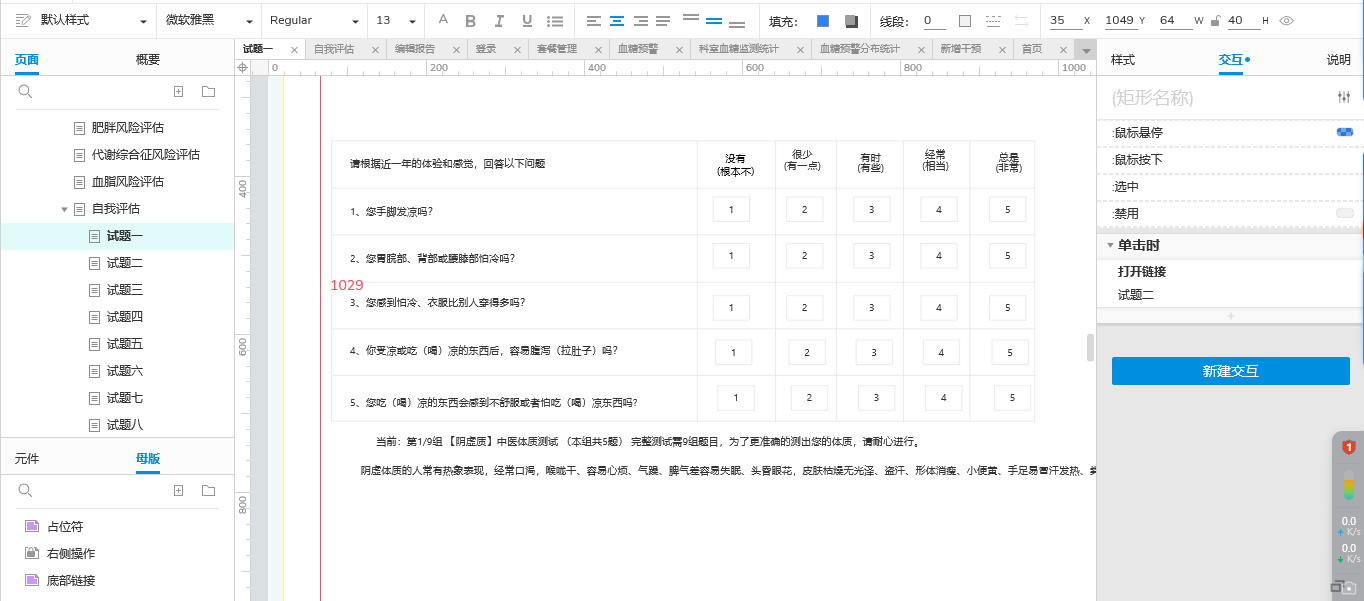Click the canvas origin crosshair icon

click(242, 67)
